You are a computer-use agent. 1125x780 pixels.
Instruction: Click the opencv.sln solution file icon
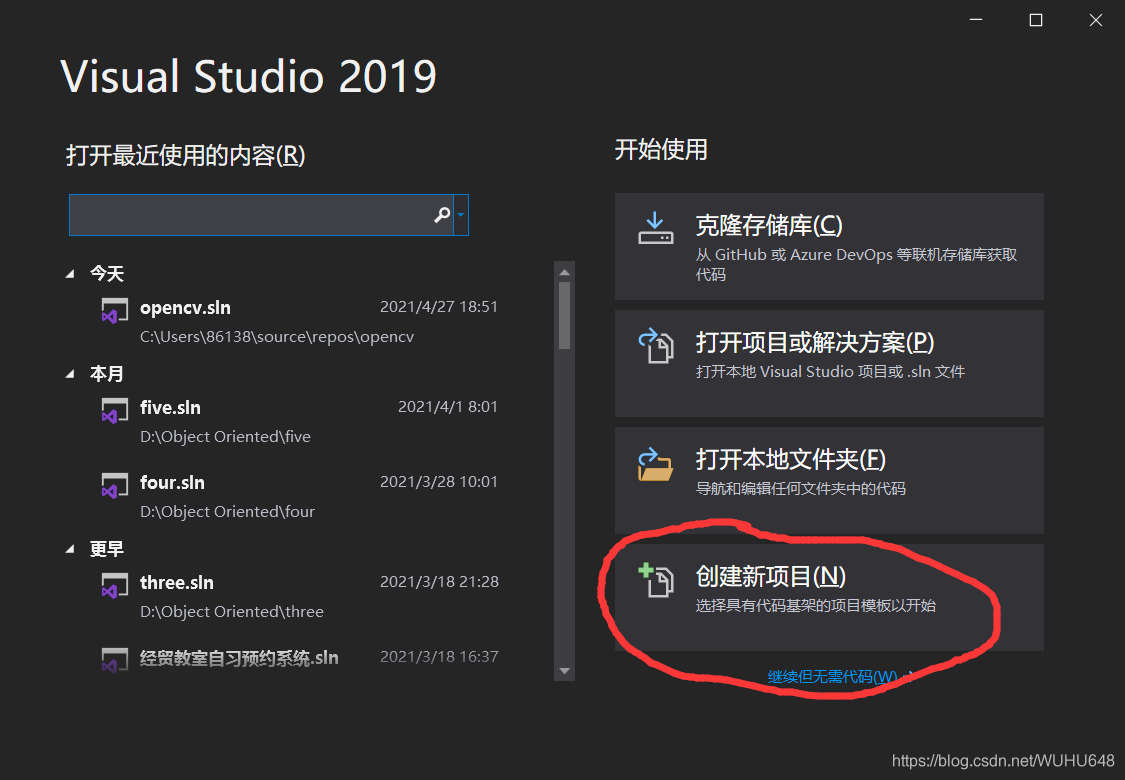click(114, 311)
